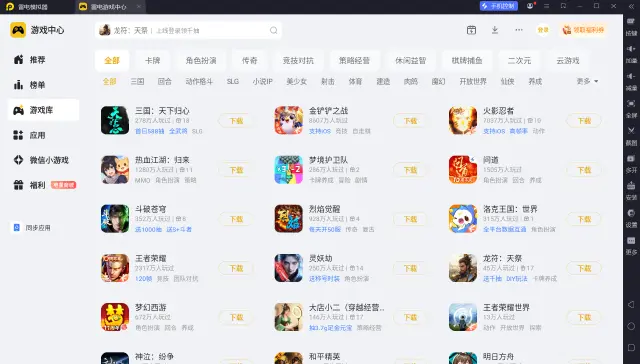Open the 福利 gift sidebar item

(43, 185)
